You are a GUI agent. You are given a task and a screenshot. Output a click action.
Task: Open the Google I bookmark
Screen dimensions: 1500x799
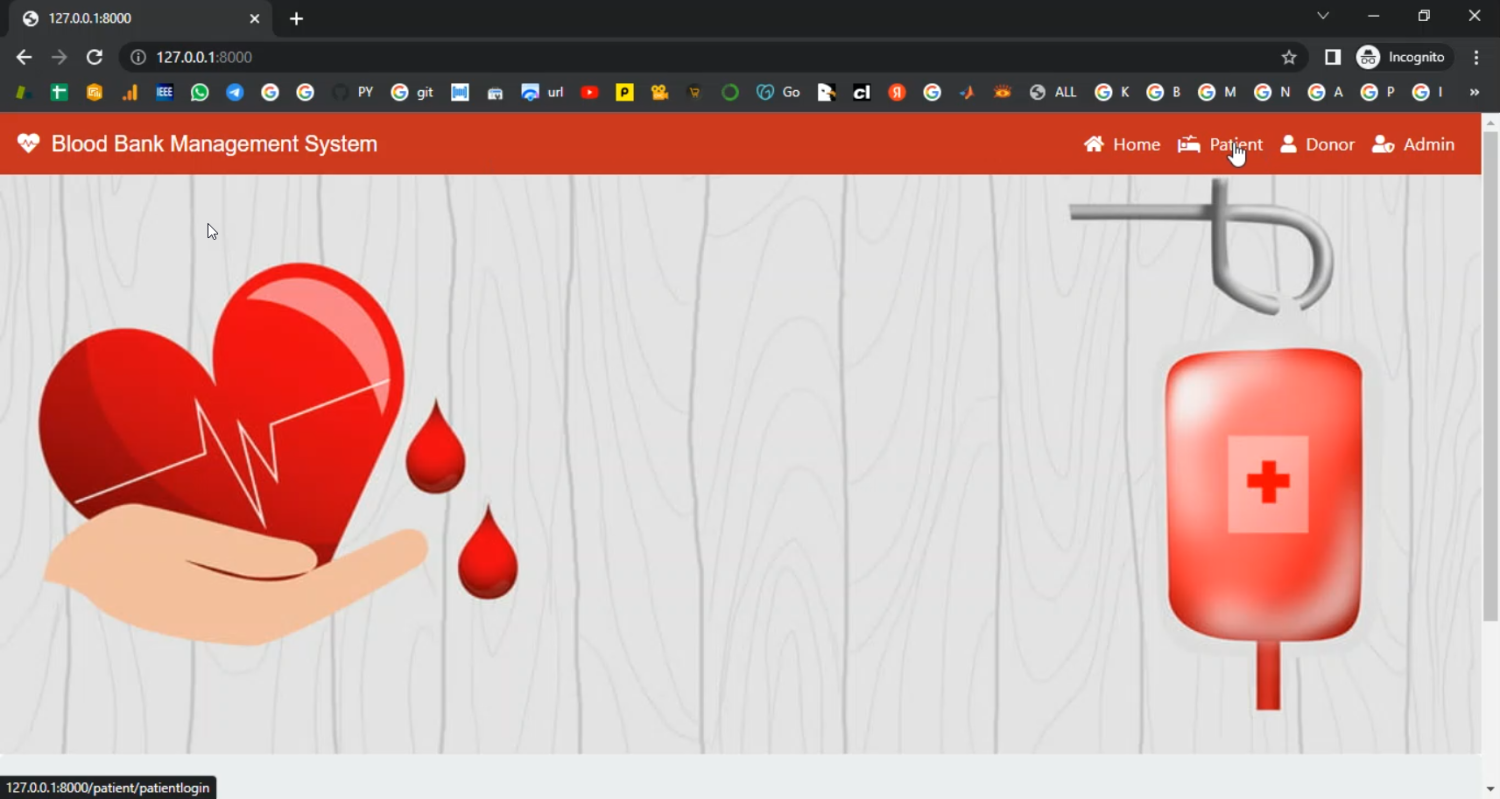click(1427, 92)
